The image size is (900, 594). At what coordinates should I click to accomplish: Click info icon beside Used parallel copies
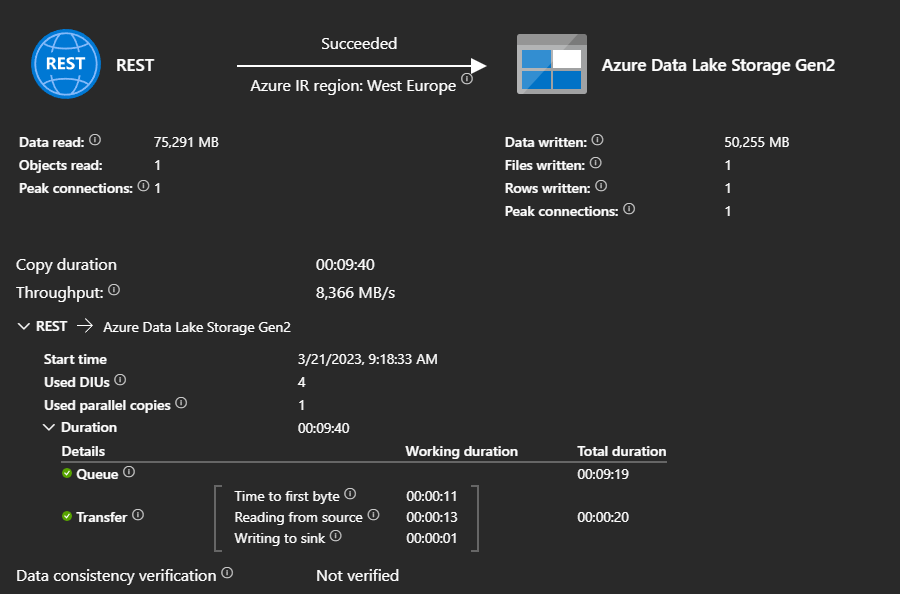click(181, 403)
